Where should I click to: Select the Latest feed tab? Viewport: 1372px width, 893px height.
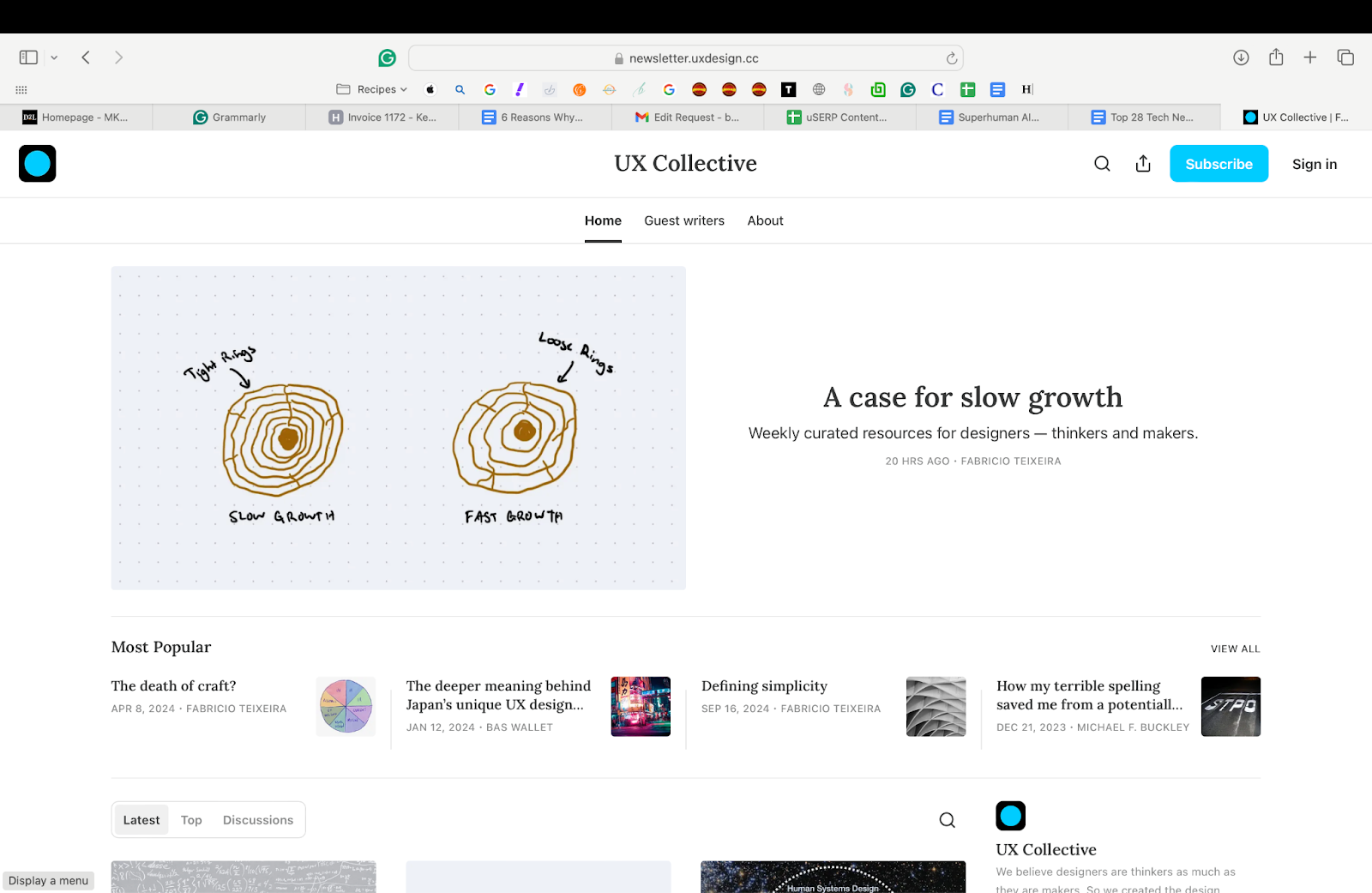pos(141,820)
